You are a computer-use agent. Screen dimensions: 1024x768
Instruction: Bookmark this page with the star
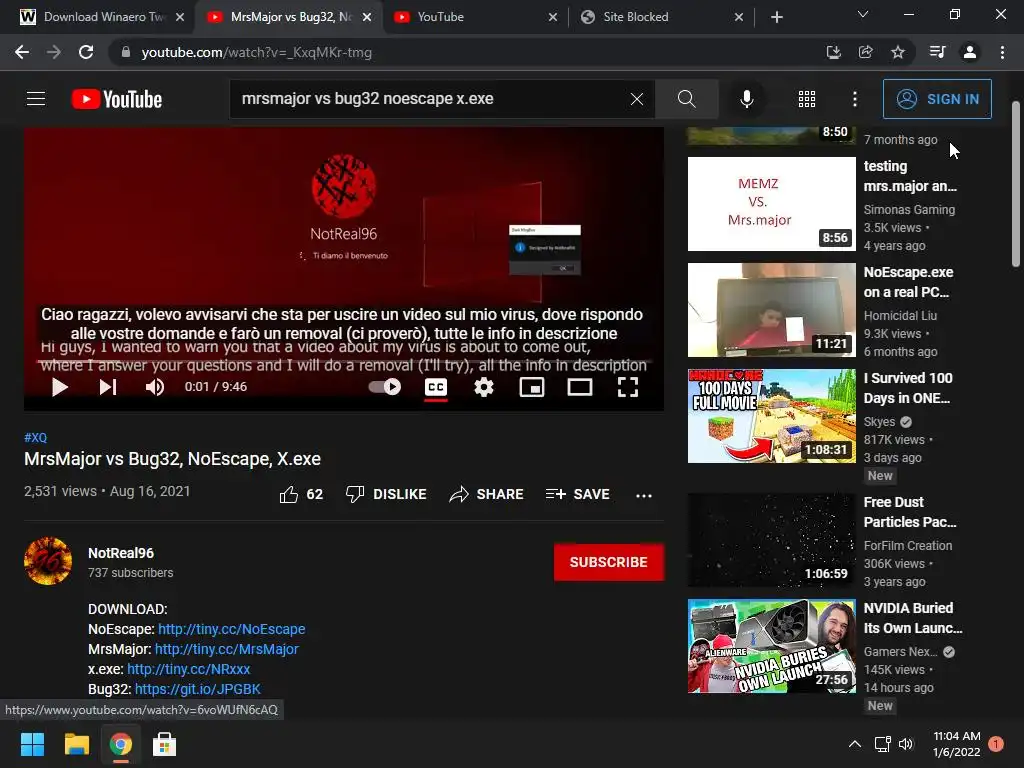click(x=898, y=52)
